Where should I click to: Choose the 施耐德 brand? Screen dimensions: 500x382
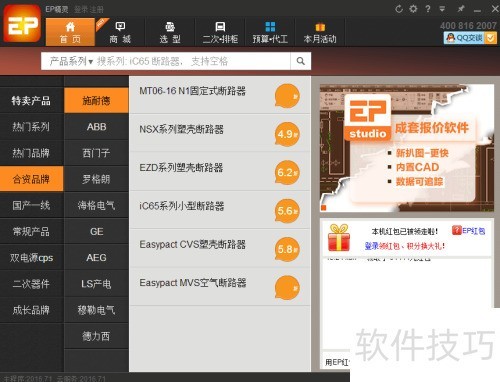pos(96,101)
